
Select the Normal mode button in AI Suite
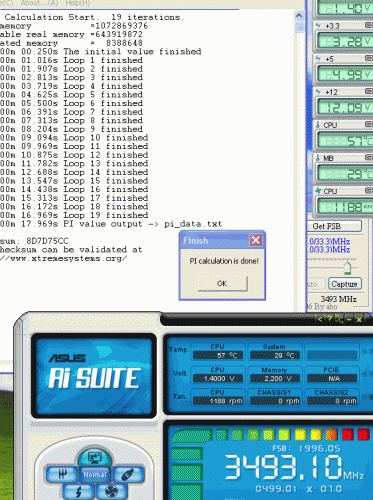click(95, 474)
